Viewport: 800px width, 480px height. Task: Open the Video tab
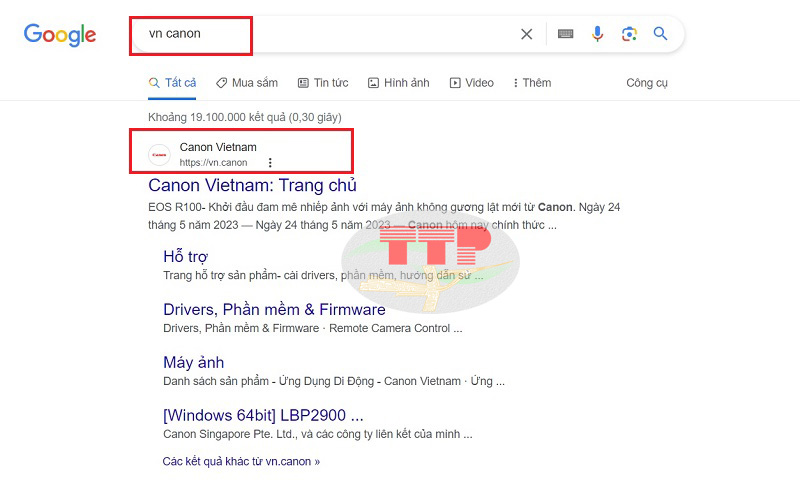pyautogui.click(x=471, y=83)
